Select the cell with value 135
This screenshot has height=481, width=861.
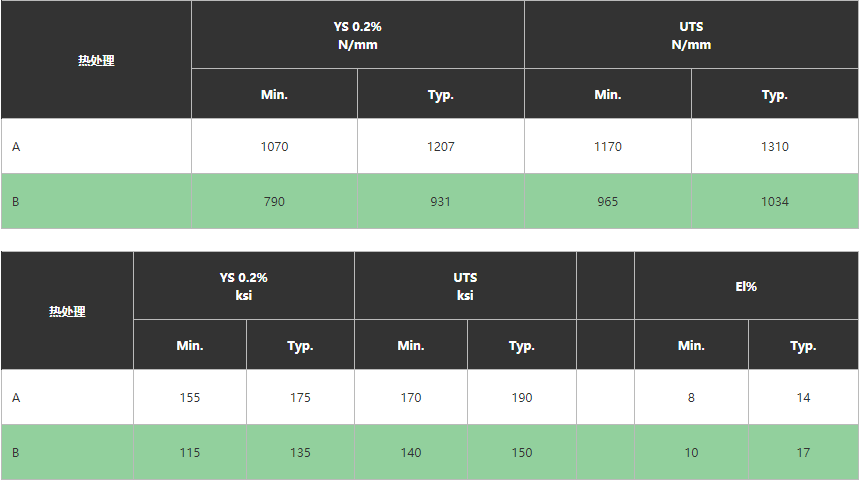300,453
